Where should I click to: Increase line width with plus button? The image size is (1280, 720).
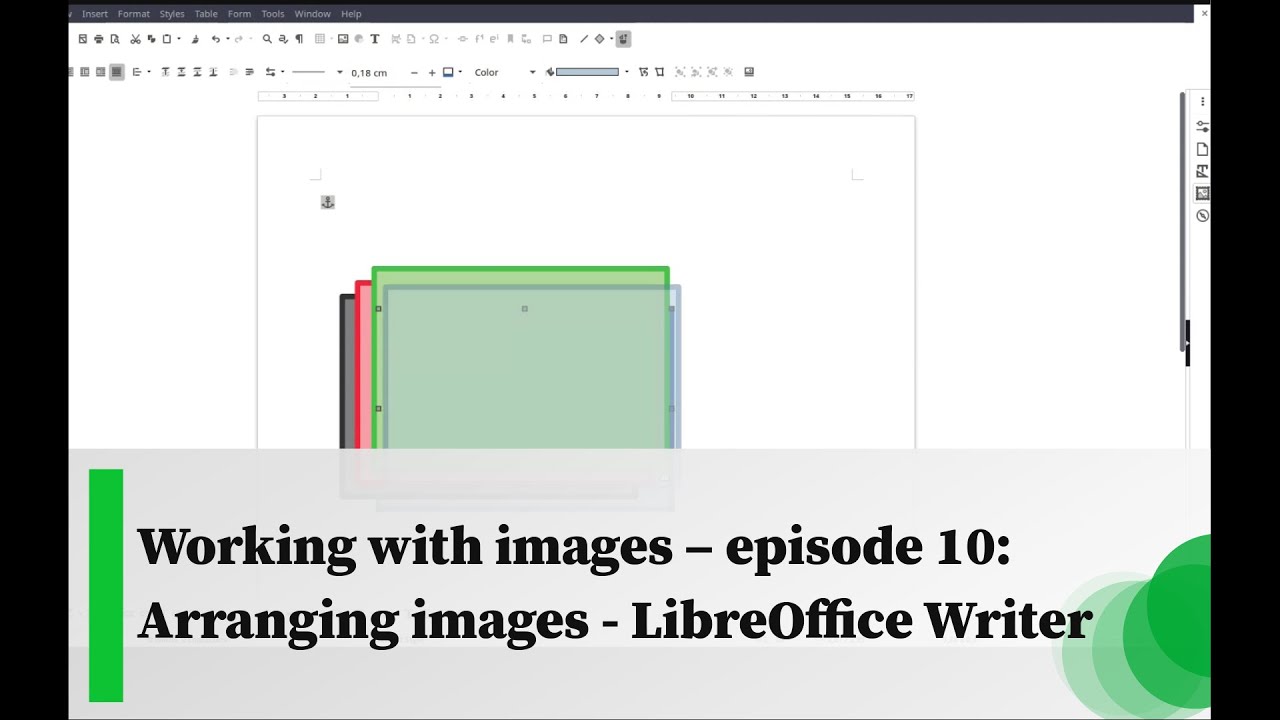click(x=432, y=72)
